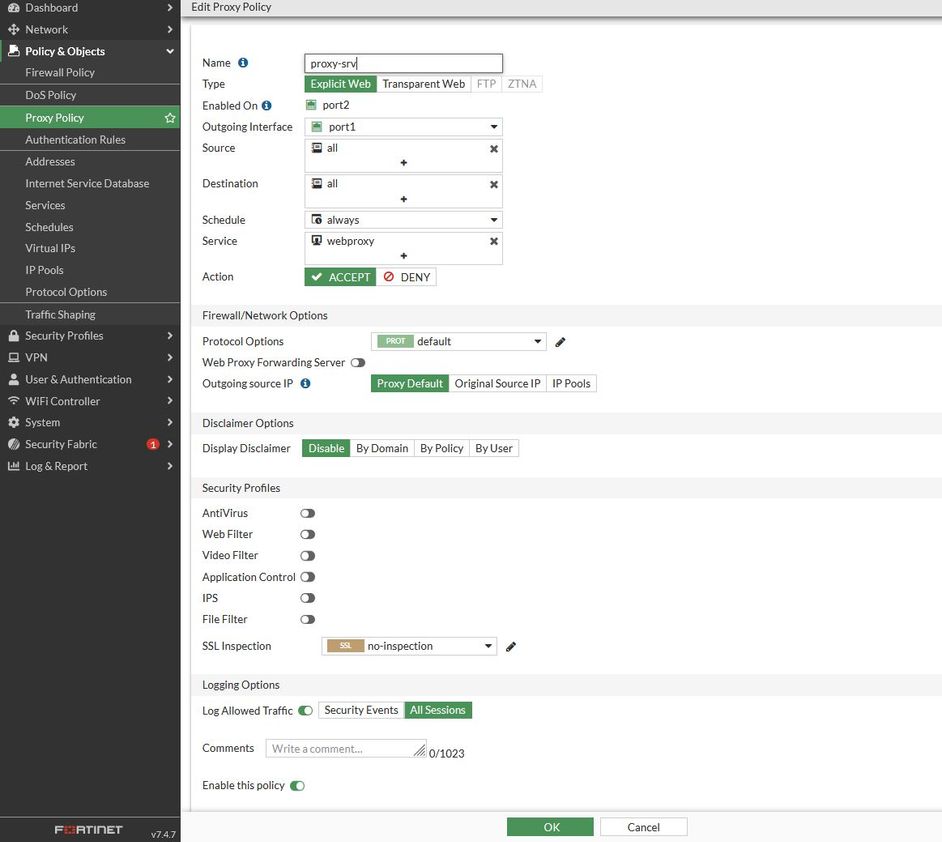Add a new Service entry with plus
The image size is (942, 842).
coord(404,256)
